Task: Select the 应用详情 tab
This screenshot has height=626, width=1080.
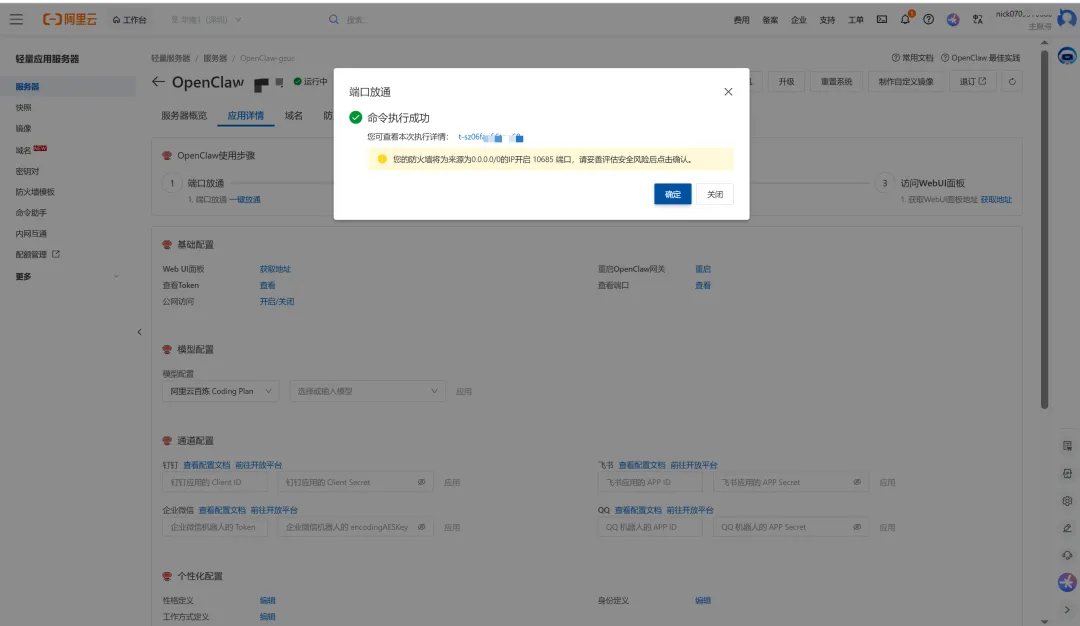Action: click(x=246, y=116)
